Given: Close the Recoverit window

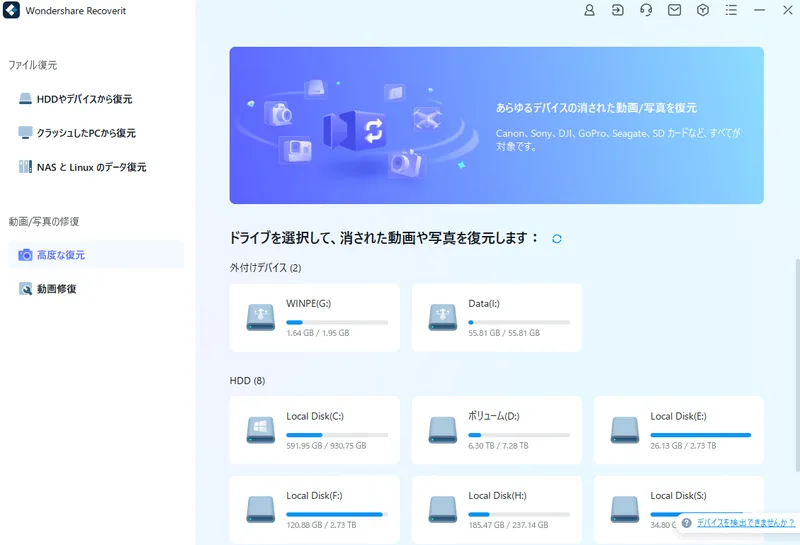Looking at the screenshot, I should click(x=788, y=10).
